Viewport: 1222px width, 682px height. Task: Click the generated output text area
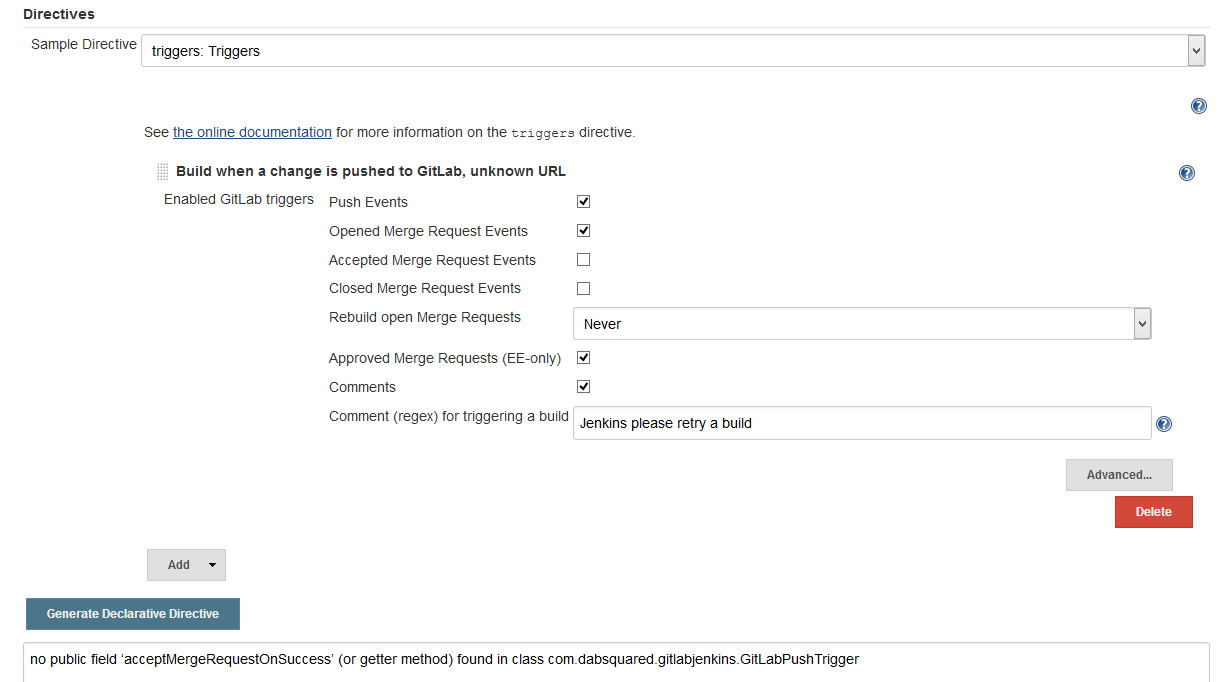616,662
